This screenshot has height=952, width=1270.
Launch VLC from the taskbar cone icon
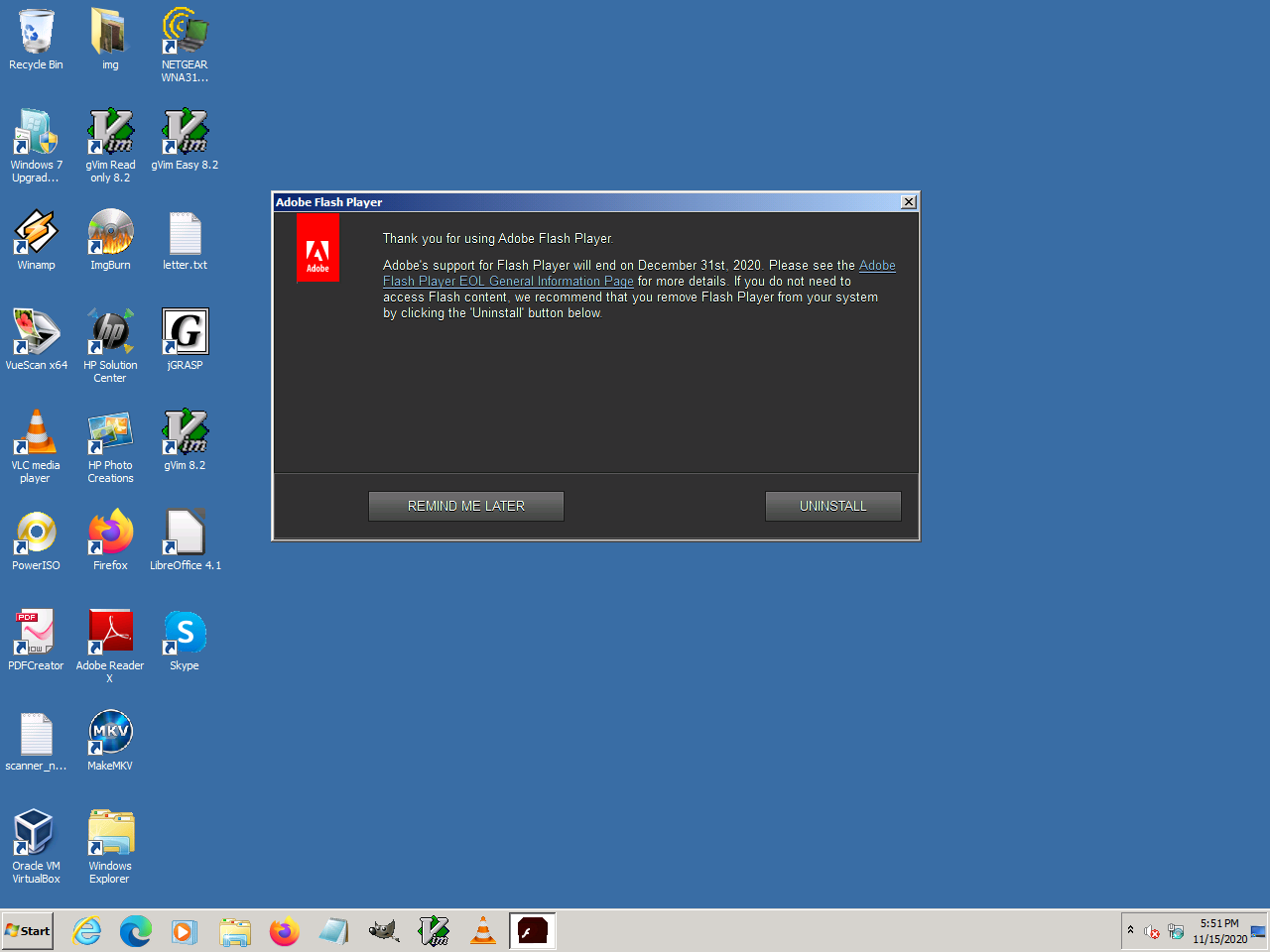click(x=483, y=931)
